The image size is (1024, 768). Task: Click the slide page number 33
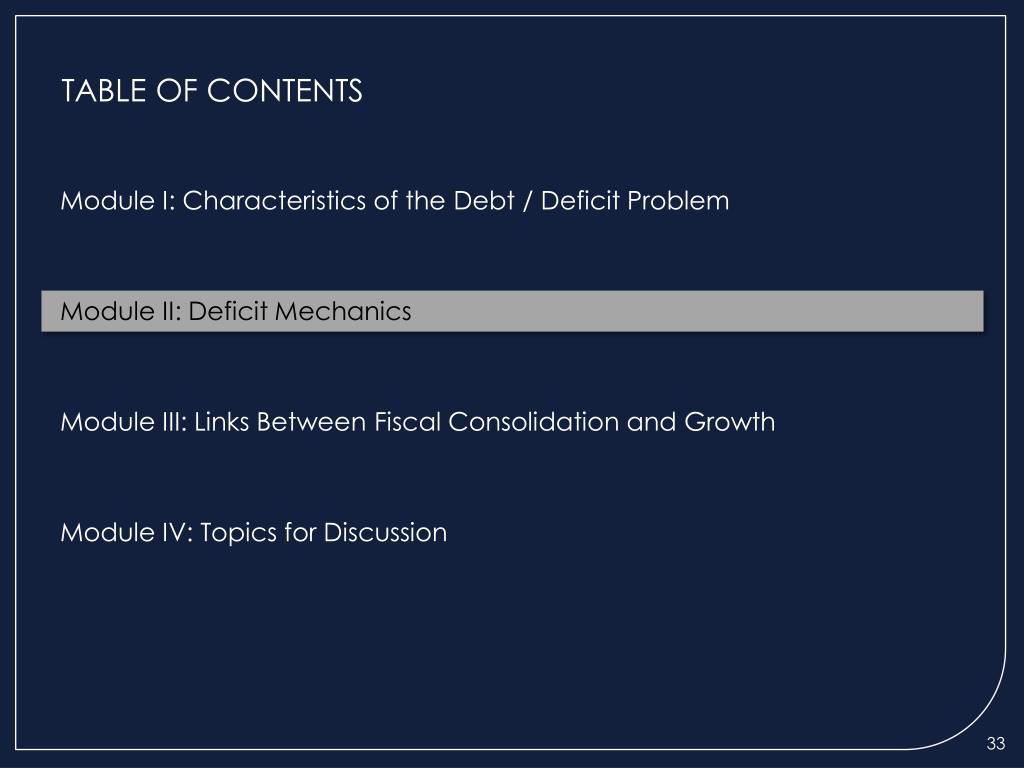click(996, 743)
